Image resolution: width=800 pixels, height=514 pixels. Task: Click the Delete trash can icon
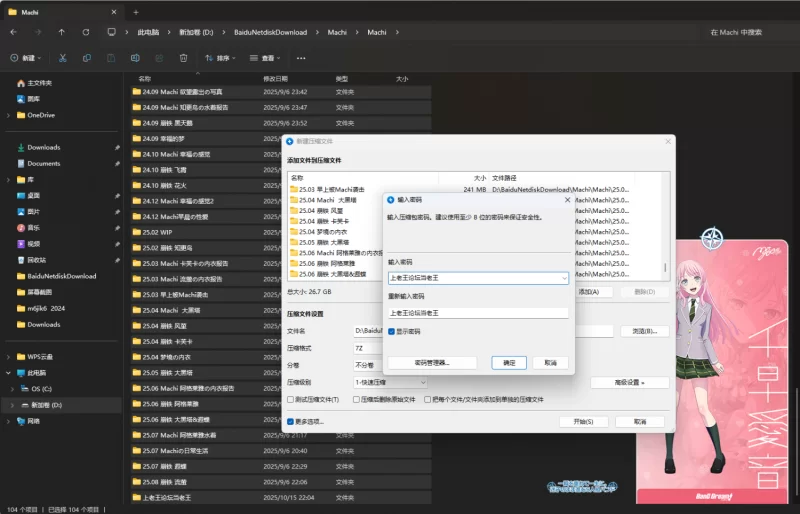coord(183,58)
